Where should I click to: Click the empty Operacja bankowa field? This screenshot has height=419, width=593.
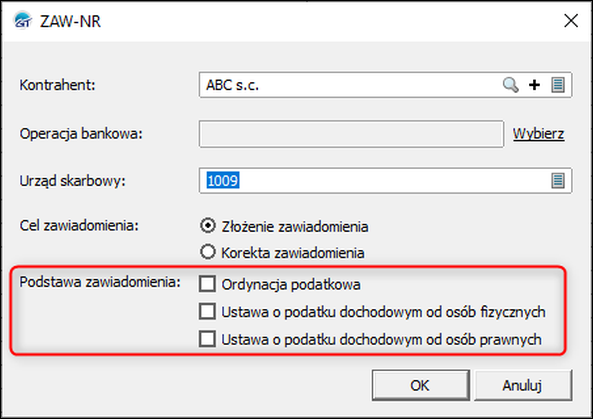point(351,134)
